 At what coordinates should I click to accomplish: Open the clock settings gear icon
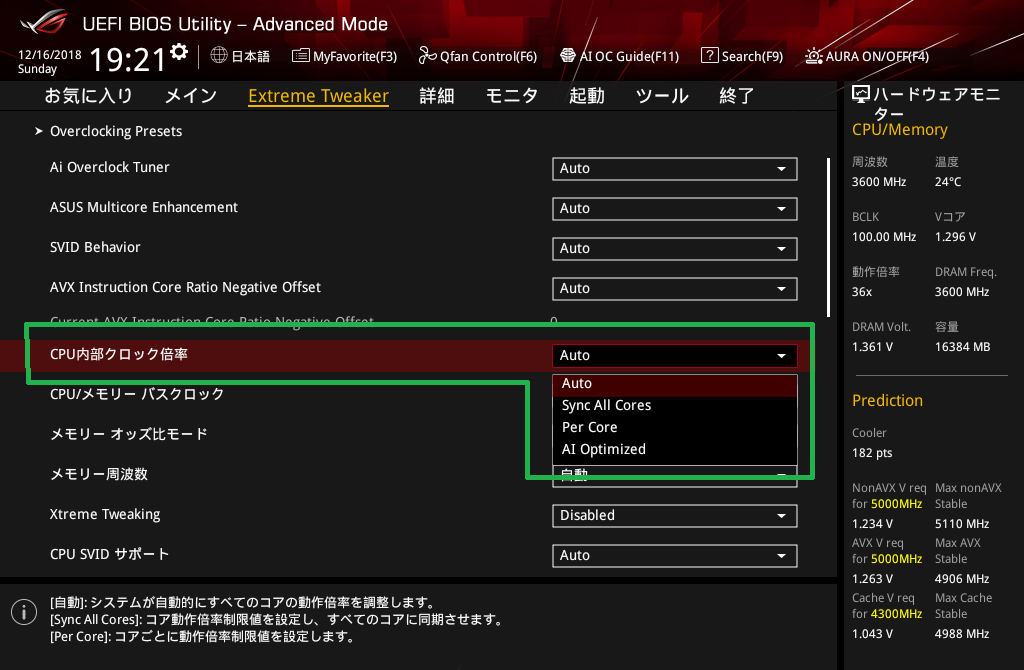[x=179, y=52]
